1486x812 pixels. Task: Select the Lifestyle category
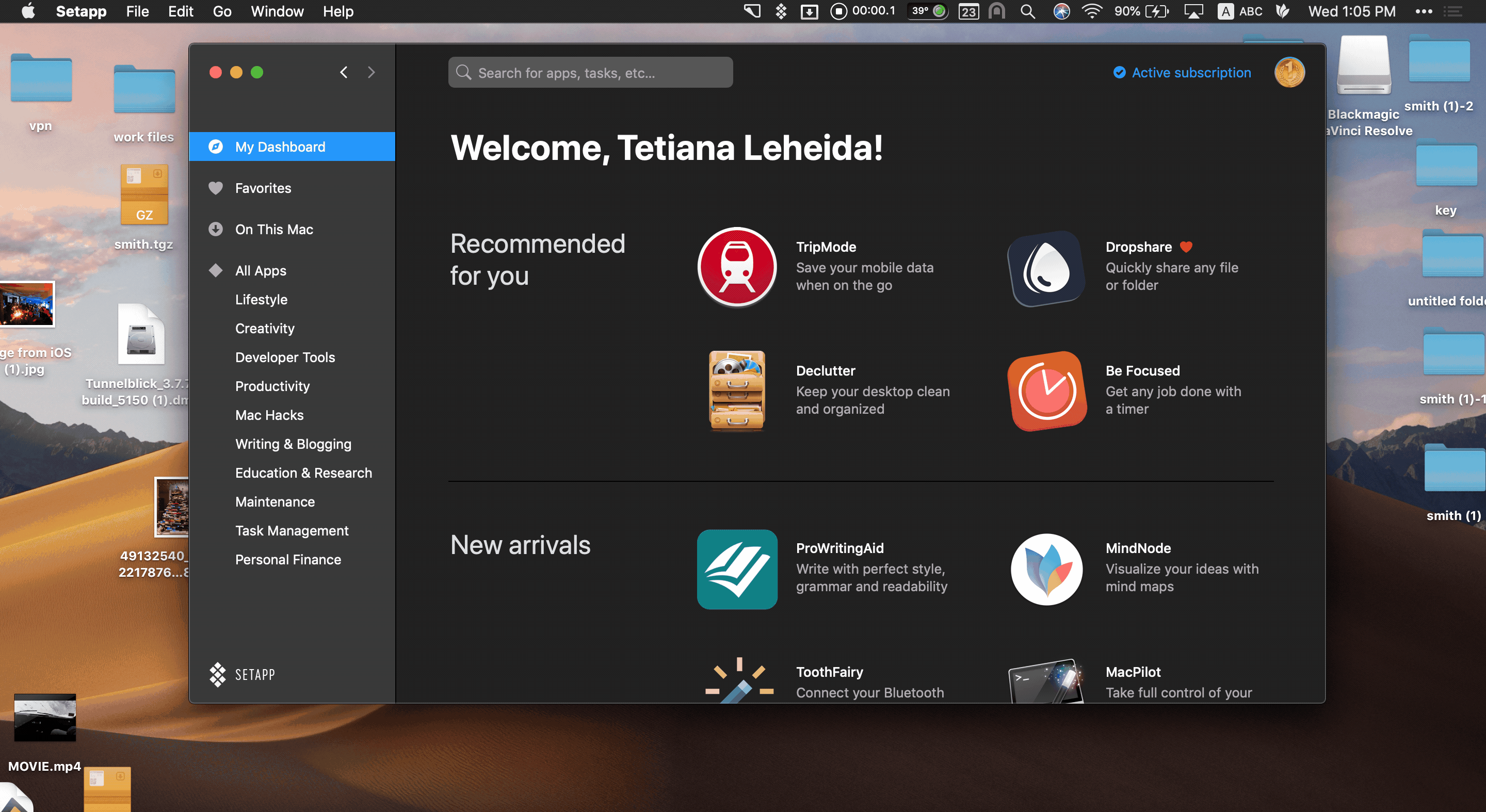tap(261, 299)
